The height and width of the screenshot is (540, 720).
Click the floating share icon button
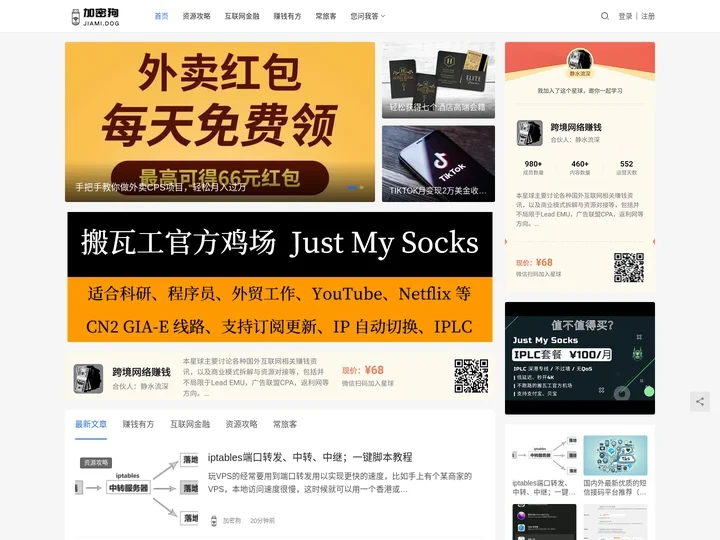pos(700,402)
